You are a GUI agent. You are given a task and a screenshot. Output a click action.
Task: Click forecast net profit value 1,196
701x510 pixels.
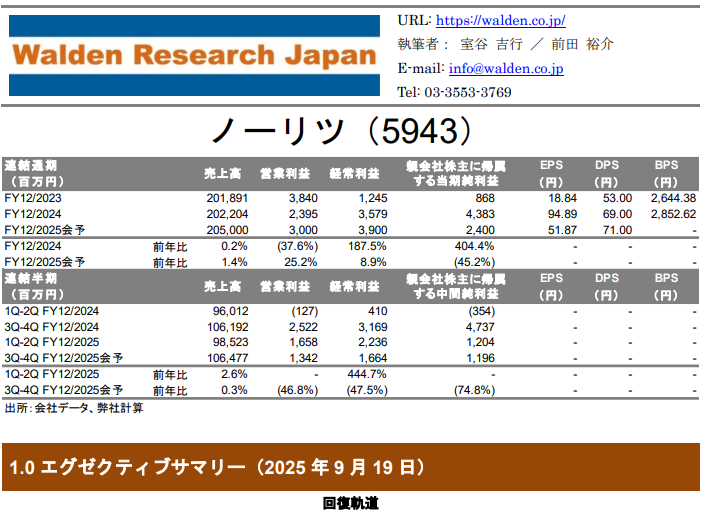tap(480, 358)
